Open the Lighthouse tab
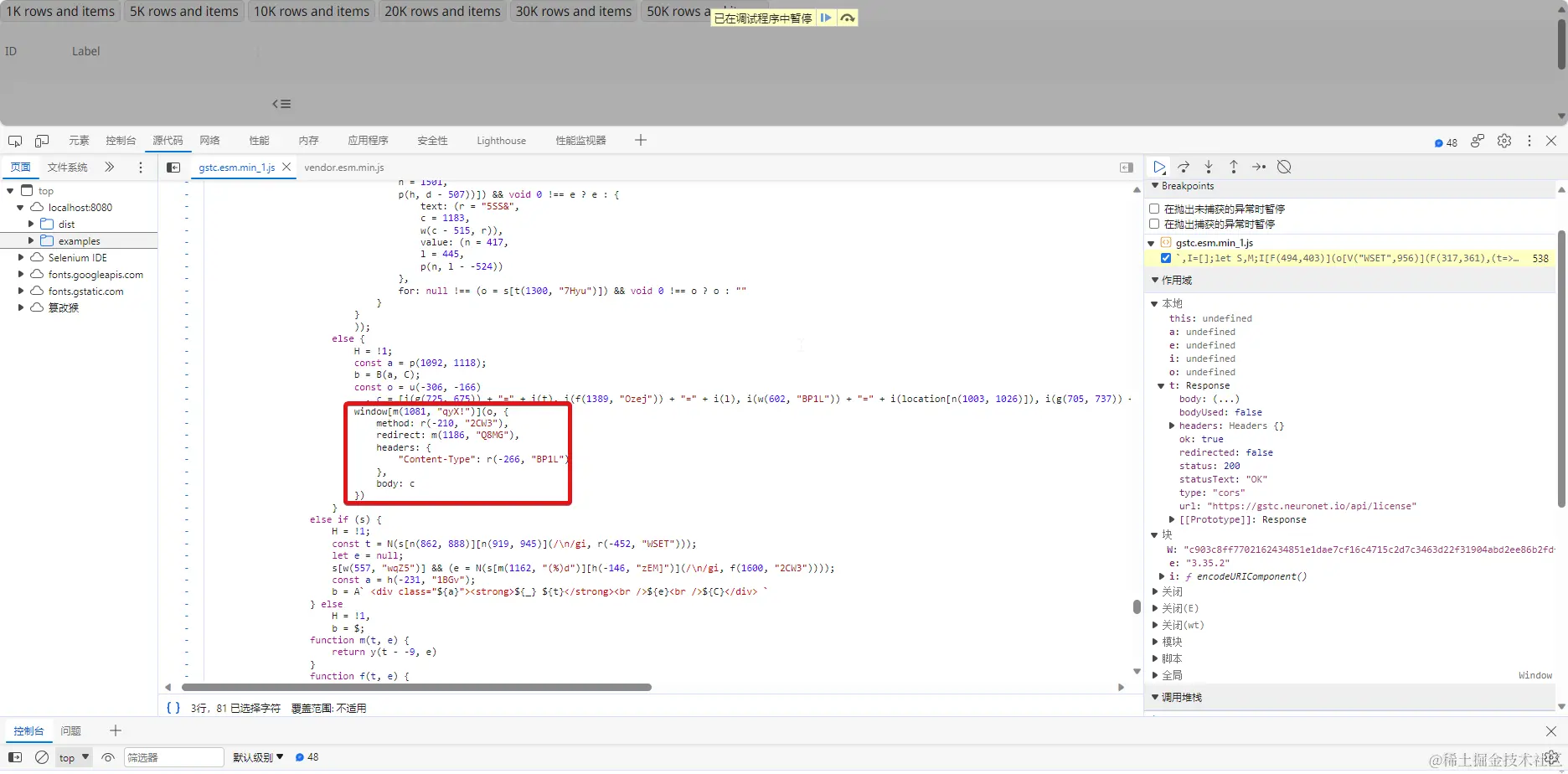Screen dimensions: 1568x774 click(x=502, y=141)
